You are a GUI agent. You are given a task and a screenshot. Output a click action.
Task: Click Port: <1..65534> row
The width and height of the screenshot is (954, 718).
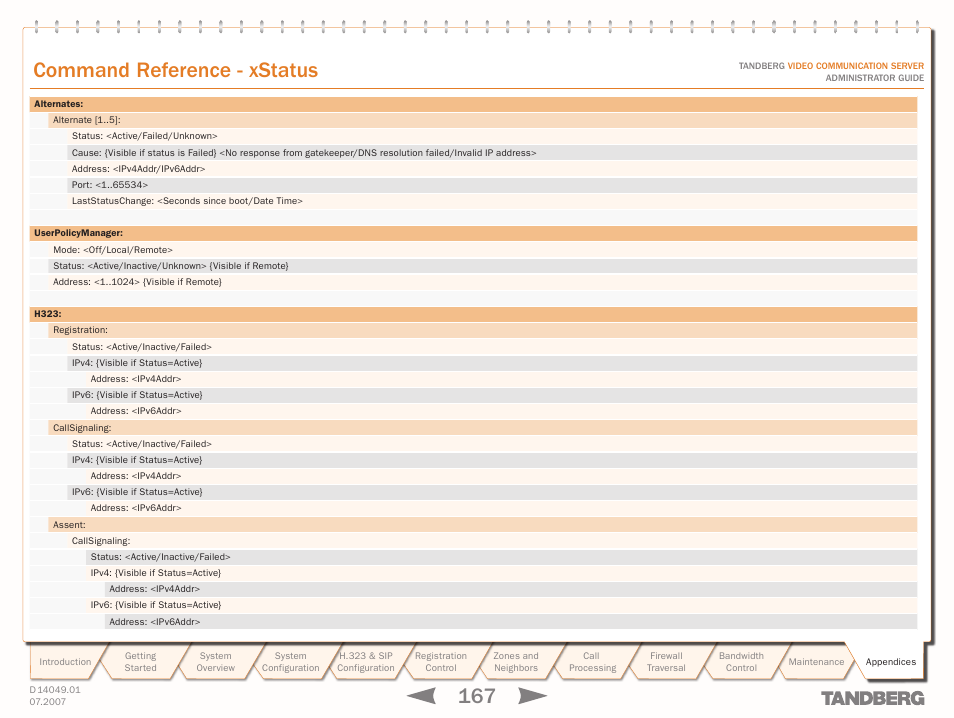click(492, 184)
